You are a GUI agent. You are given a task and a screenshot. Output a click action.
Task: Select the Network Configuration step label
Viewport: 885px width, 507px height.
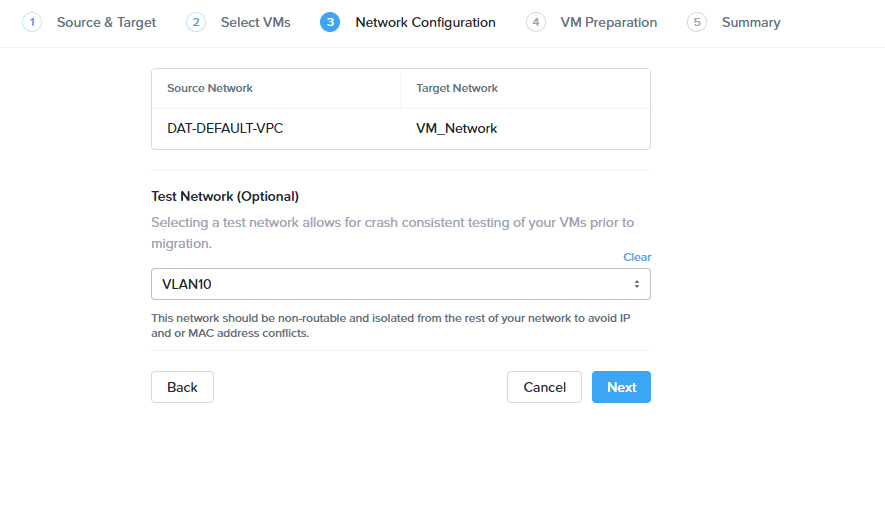tap(425, 22)
